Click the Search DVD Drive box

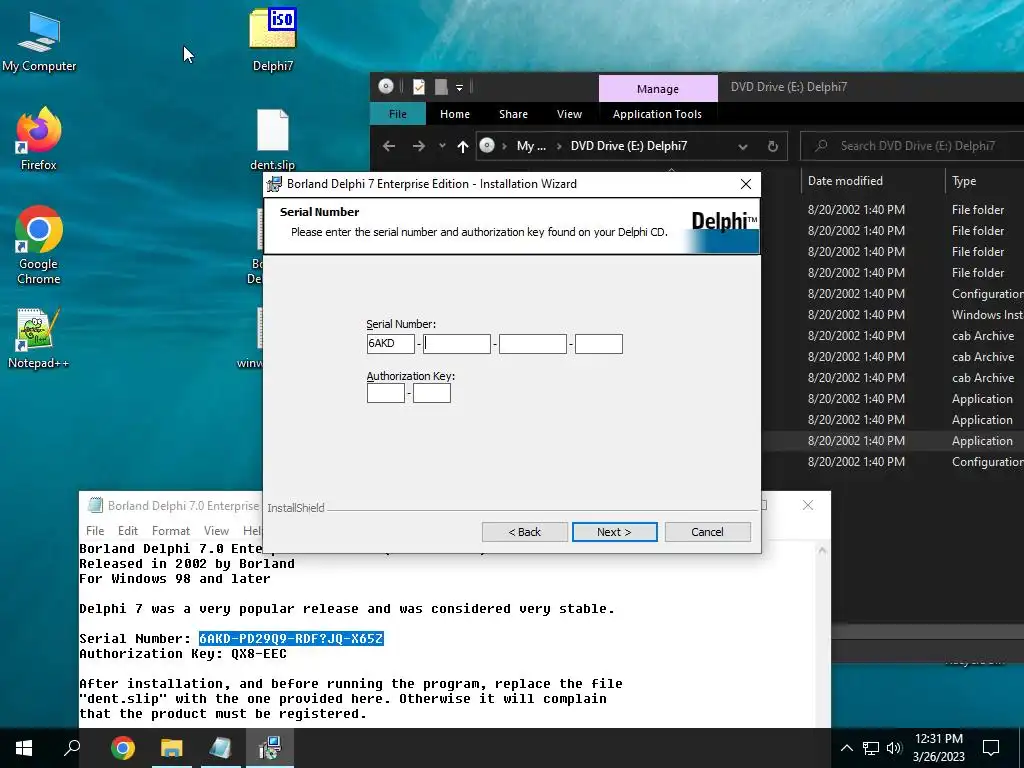pos(914,146)
